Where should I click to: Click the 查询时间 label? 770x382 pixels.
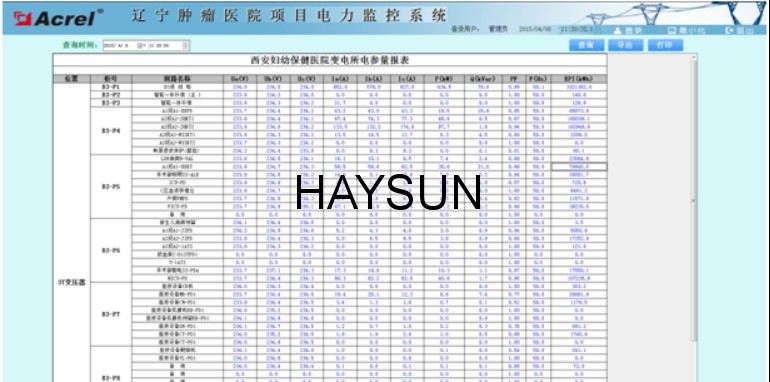(x=81, y=45)
